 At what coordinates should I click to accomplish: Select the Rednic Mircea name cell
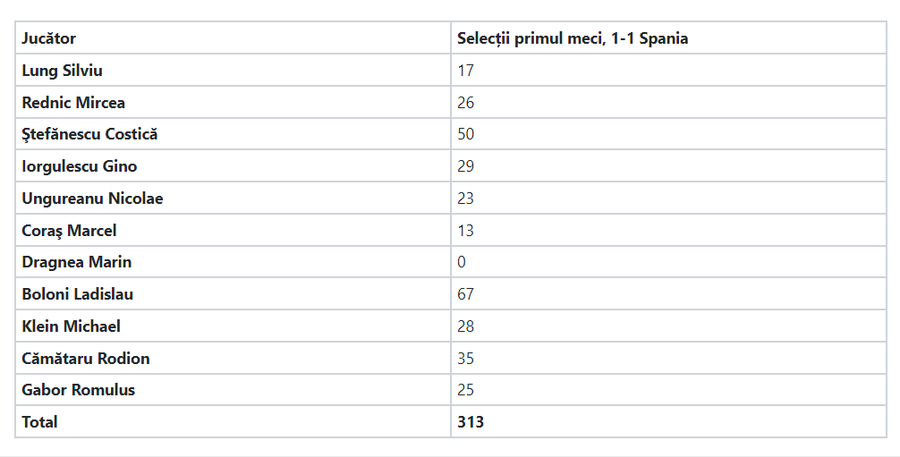pos(233,102)
